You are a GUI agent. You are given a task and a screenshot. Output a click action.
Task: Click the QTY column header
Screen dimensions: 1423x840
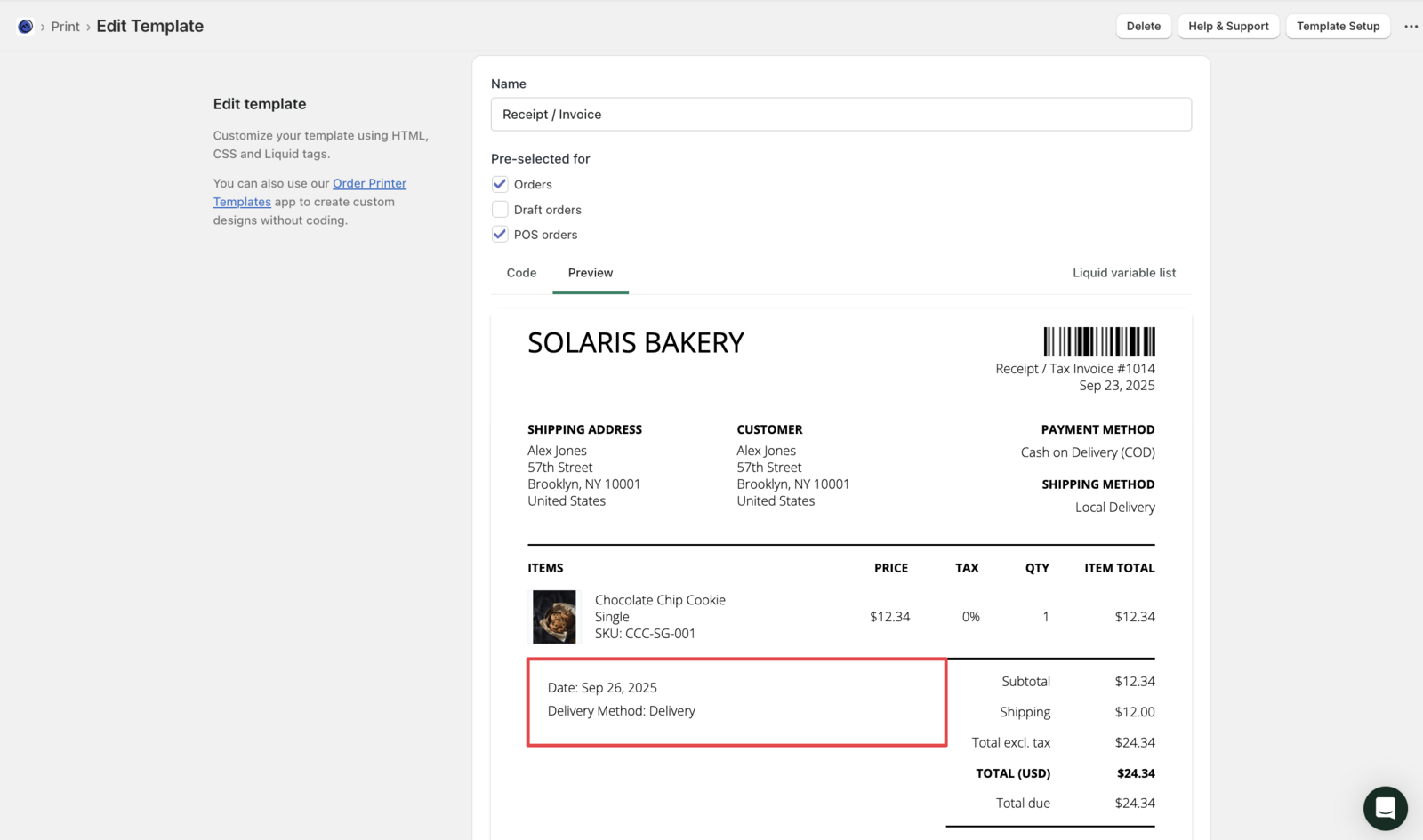click(1037, 568)
